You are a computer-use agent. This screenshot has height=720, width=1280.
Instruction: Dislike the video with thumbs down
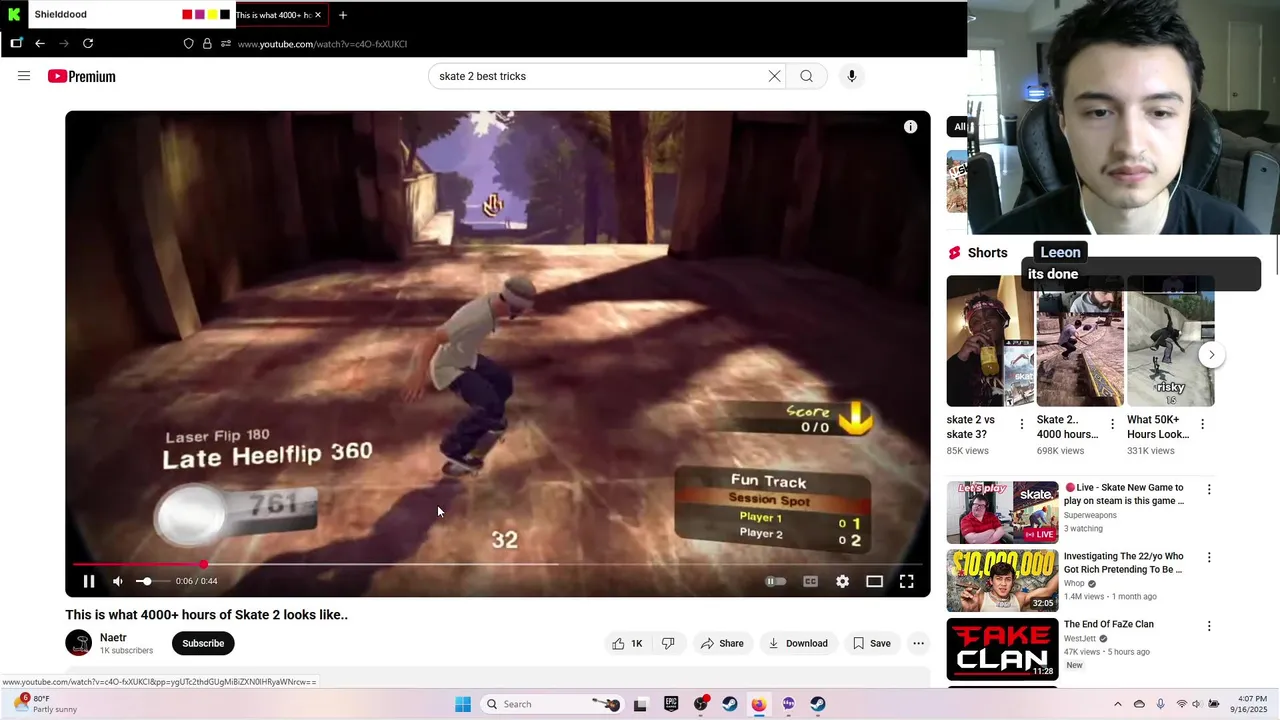pyautogui.click(x=668, y=643)
